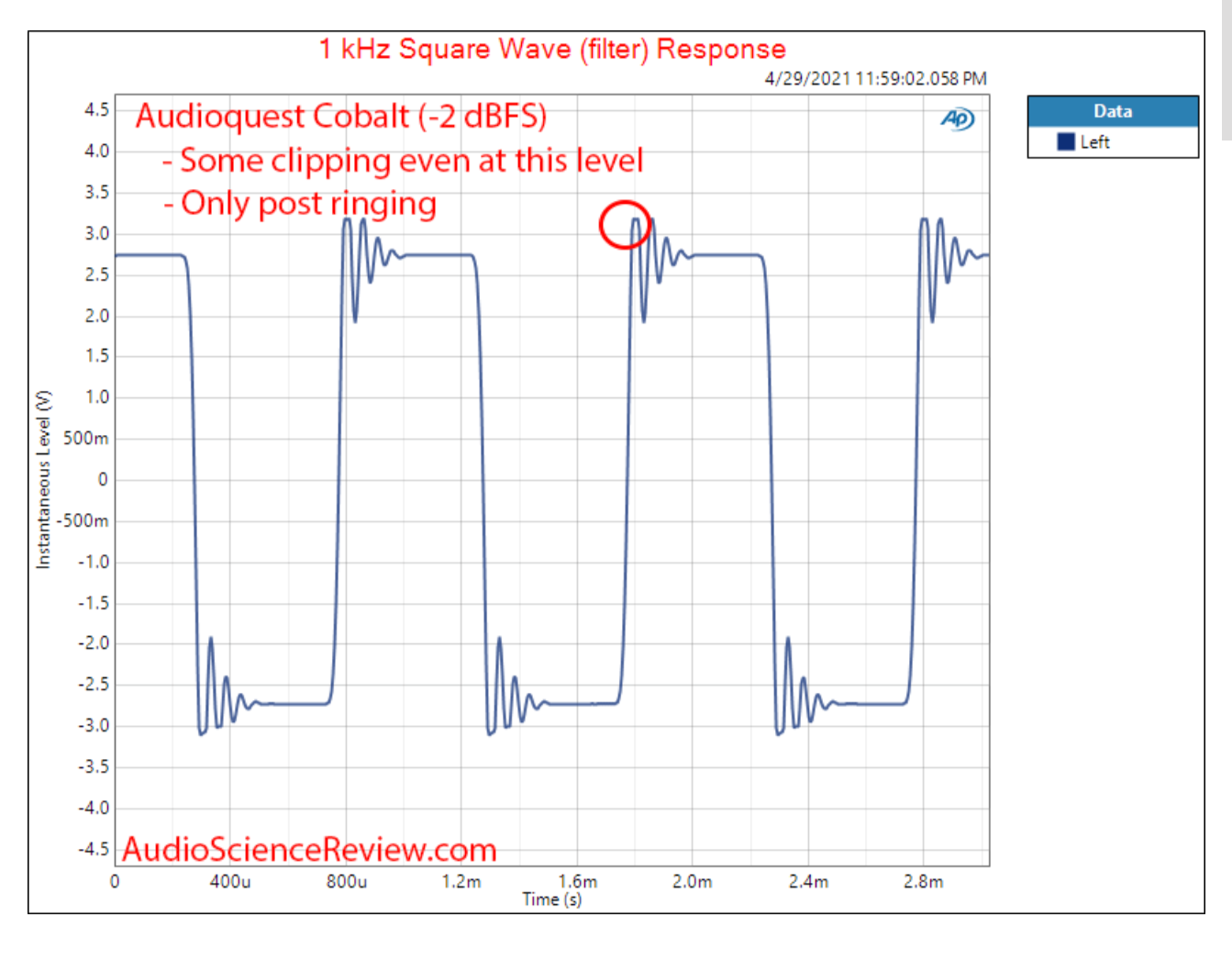The height and width of the screenshot is (971, 1232).
Task: Click the '-1.5' tick label on the level axis
Action: (94, 603)
